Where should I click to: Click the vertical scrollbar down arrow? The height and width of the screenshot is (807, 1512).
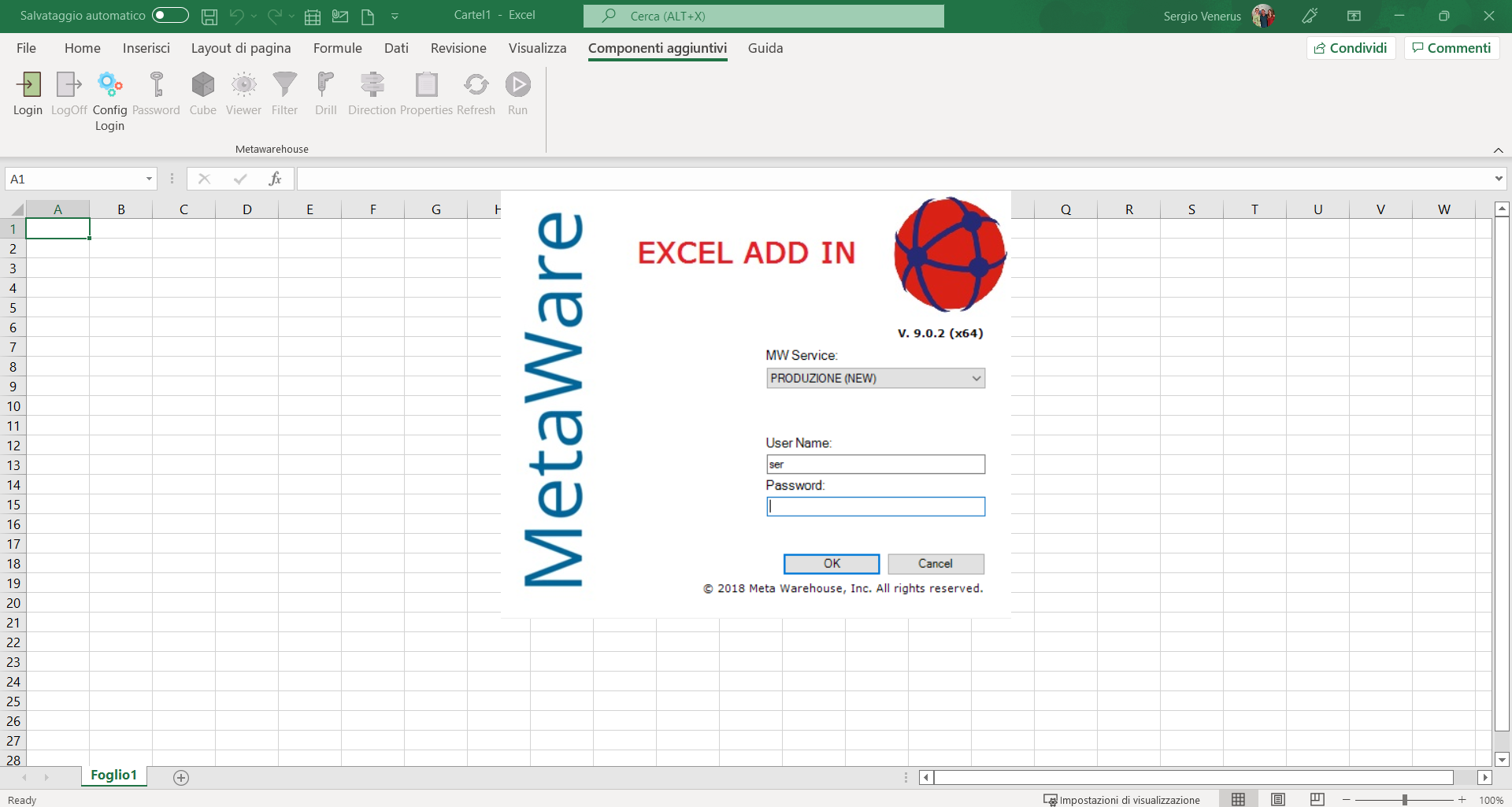1502,760
